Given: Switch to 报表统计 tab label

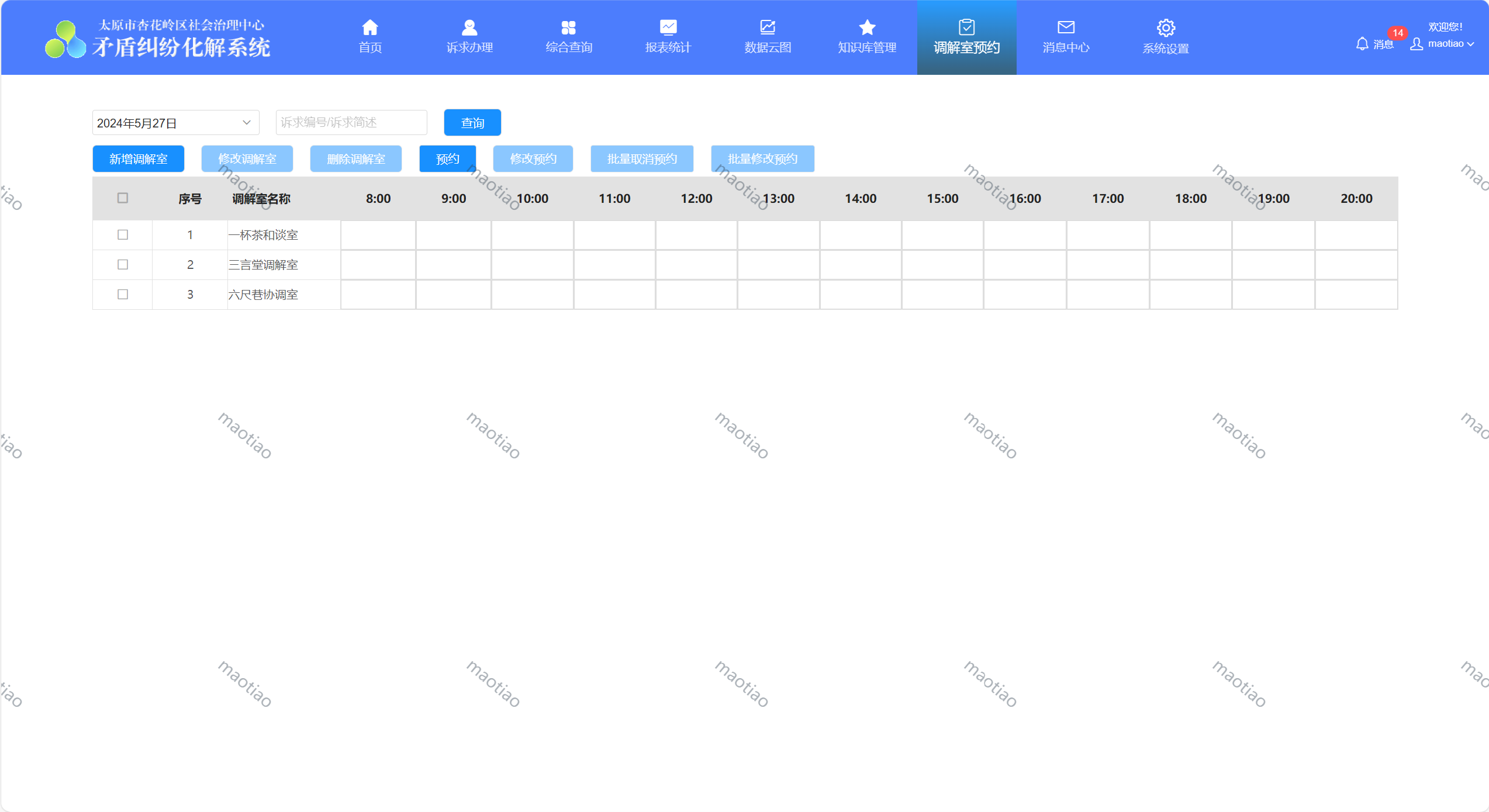Looking at the screenshot, I should click(668, 47).
